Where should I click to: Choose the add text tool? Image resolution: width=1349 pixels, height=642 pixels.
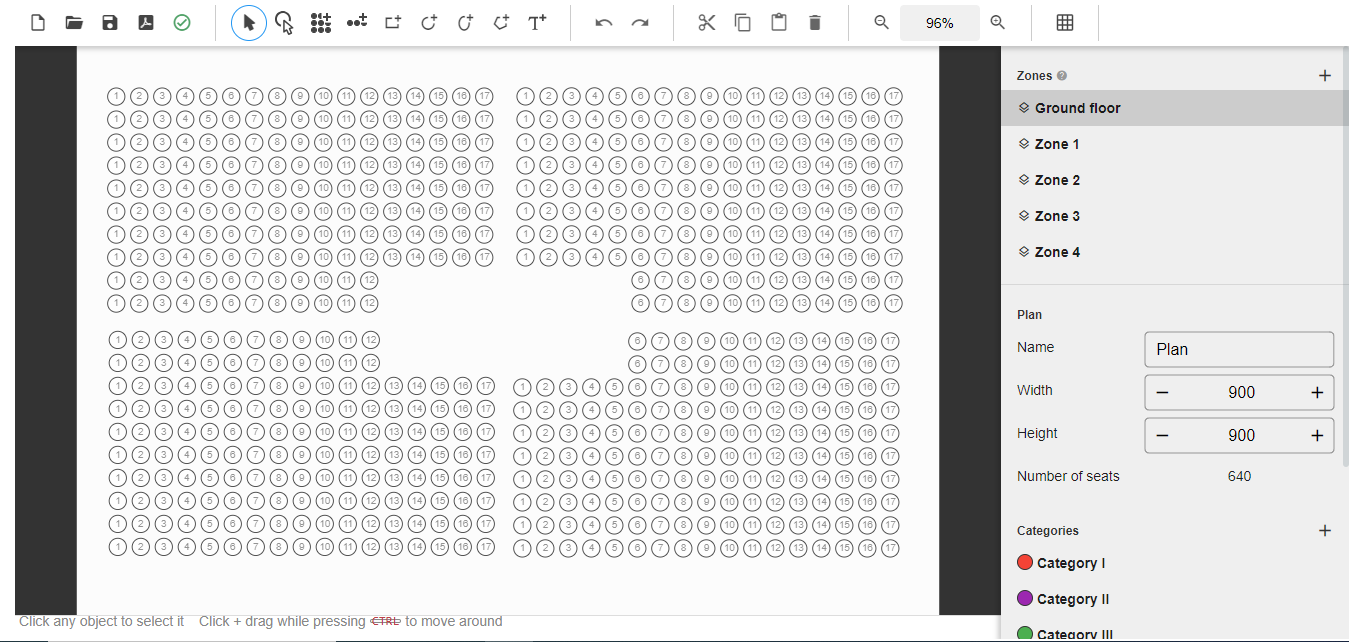pos(537,23)
